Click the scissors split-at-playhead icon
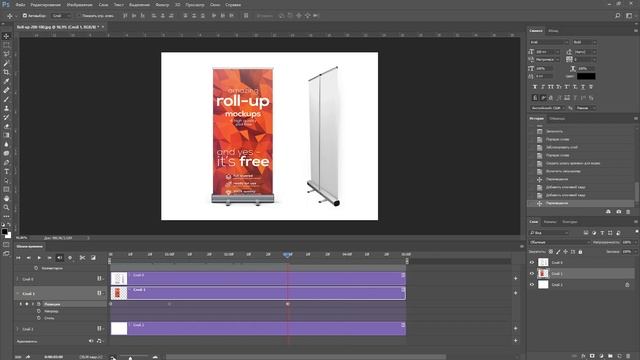This screenshot has height=360, width=640. 82,258
